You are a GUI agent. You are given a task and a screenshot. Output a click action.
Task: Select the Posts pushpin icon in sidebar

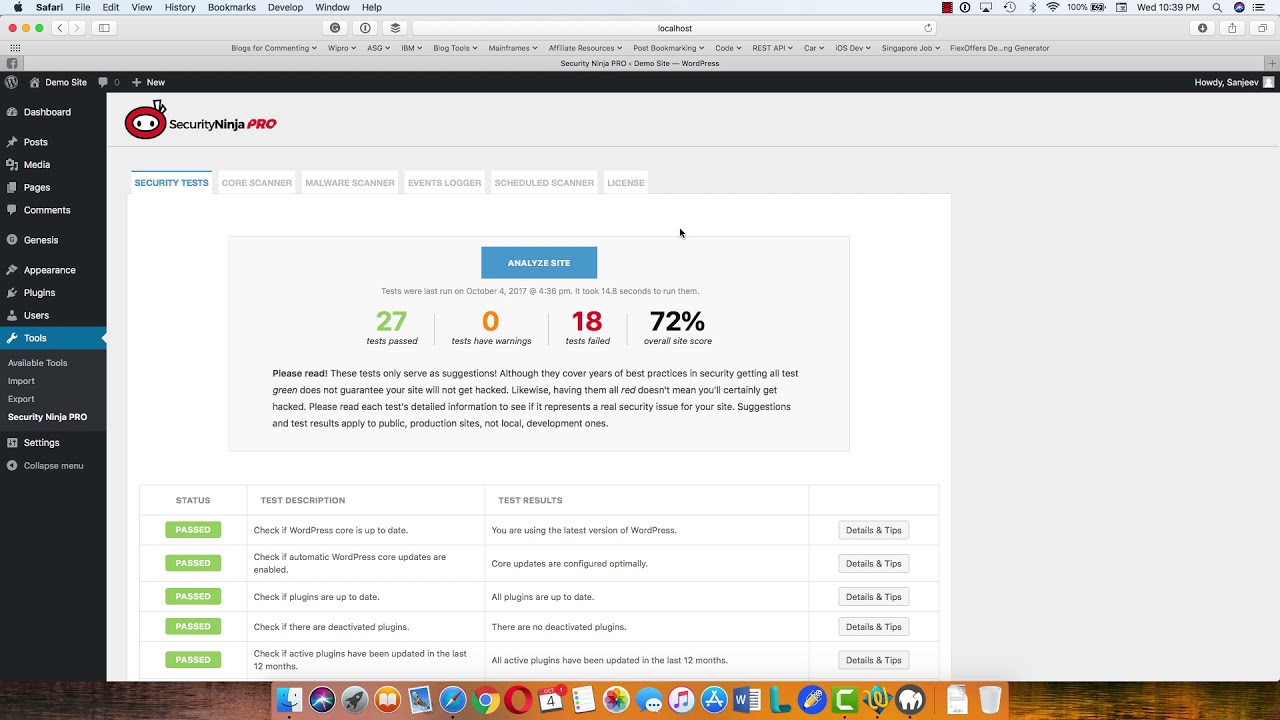[14, 142]
